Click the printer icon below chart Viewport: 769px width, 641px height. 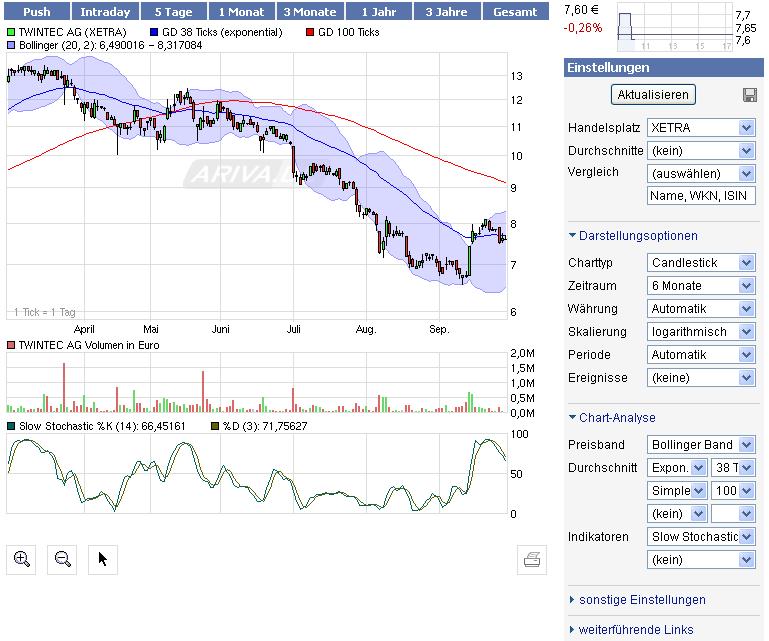tap(533, 560)
